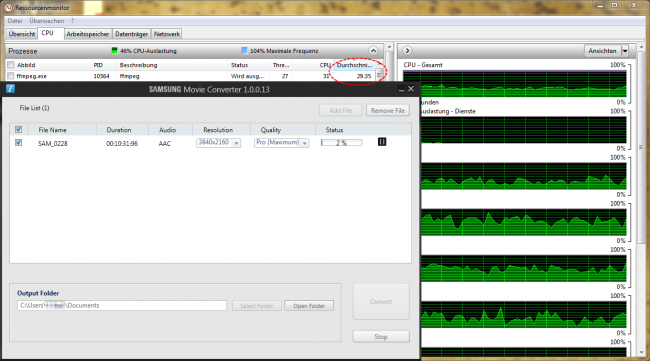650x361 pixels.
Task: Click the 104% Maximale Frequenz indicator
Action: (x=280, y=51)
